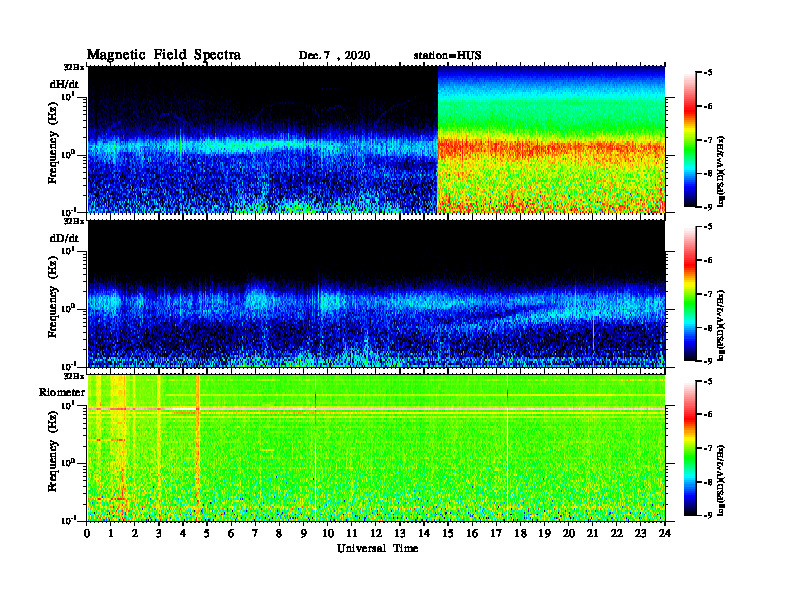Click hour tick label "17" on time axis
The height and width of the screenshot is (612, 792).
[x=496, y=534]
